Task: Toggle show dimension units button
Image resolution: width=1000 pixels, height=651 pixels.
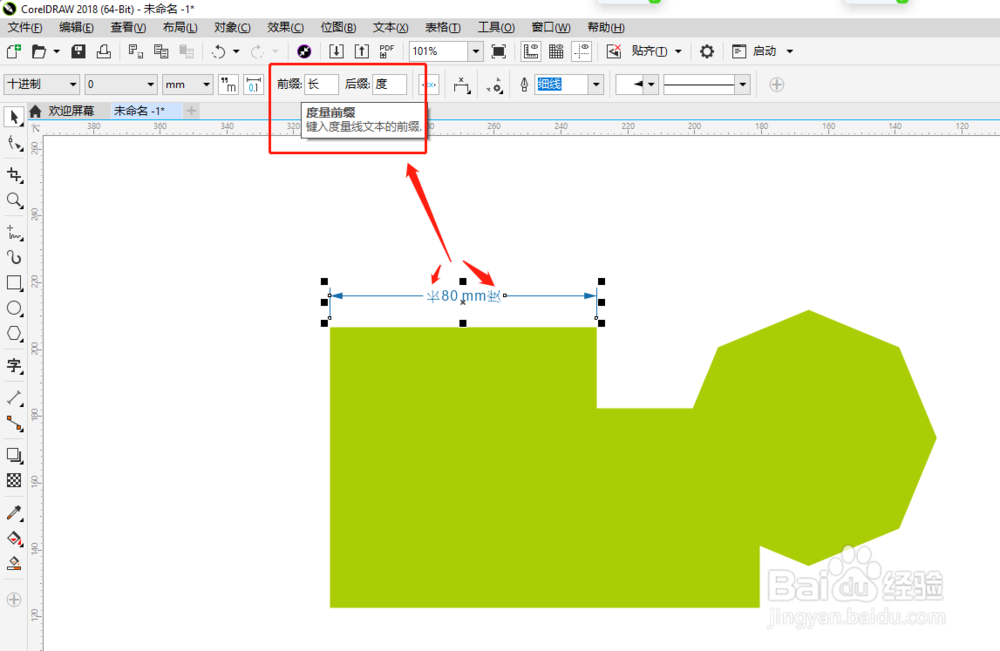Action: [x=228, y=85]
